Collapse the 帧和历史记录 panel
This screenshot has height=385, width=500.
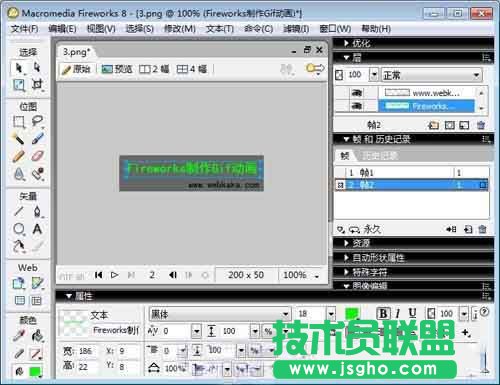pos(346,139)
